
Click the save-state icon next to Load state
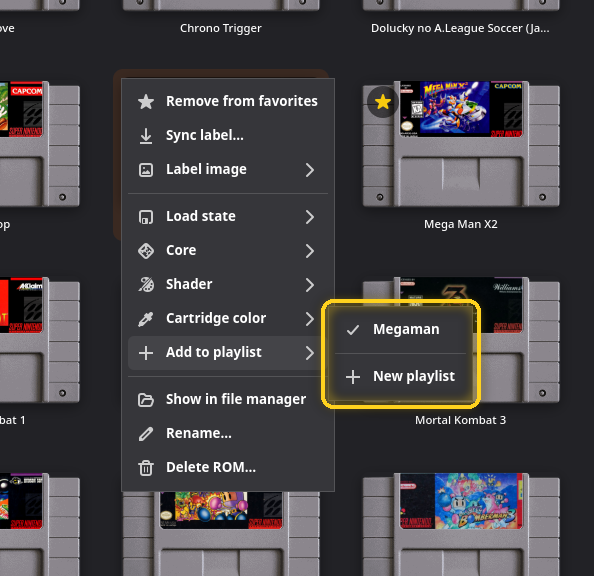(x=146, y=217)
